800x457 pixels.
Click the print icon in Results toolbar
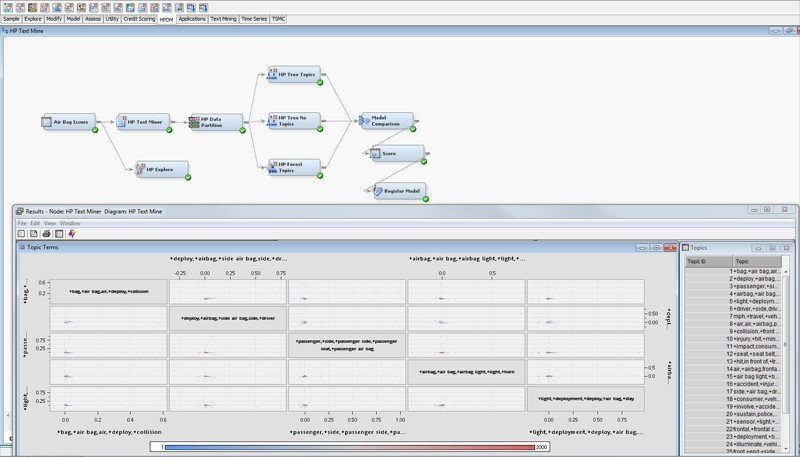tap(46, 234)
